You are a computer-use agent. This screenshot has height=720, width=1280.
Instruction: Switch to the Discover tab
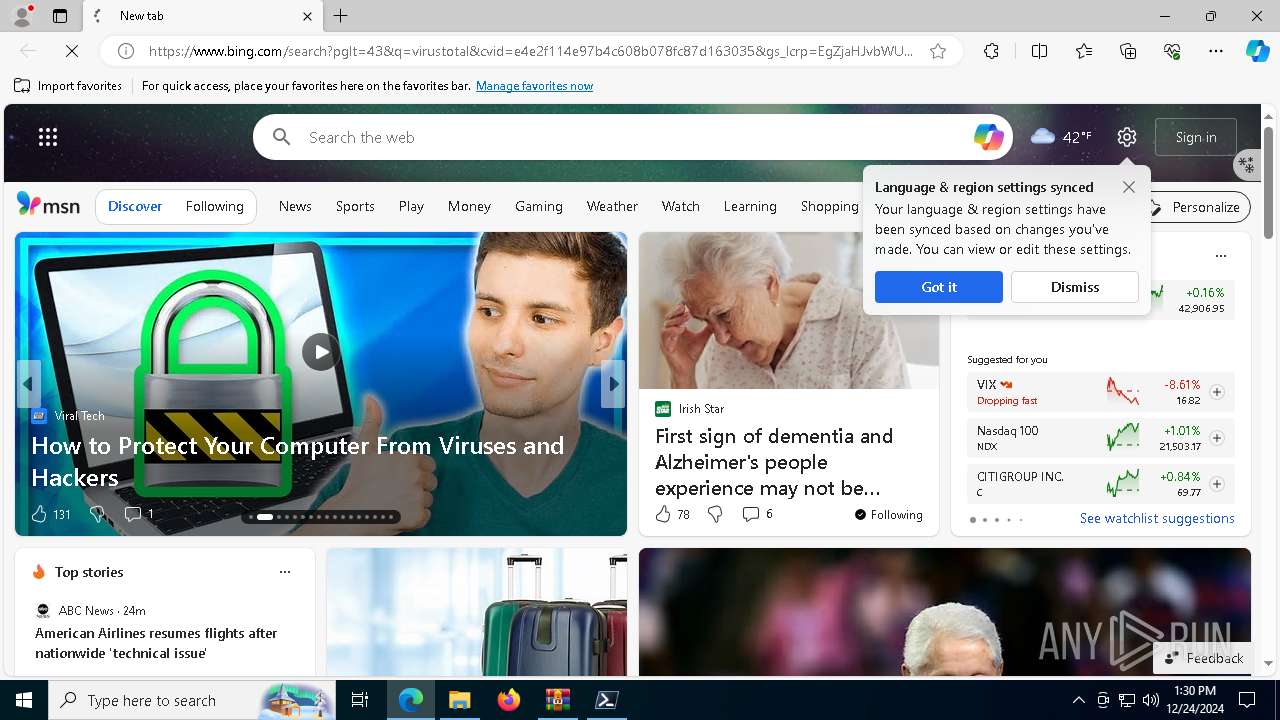[x=135, y=206]
